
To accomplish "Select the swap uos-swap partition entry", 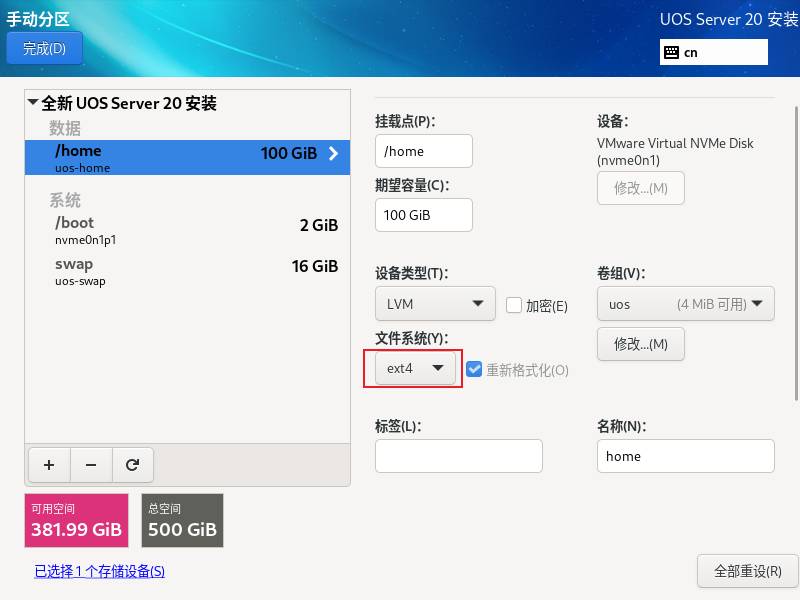I will (187, 271).
